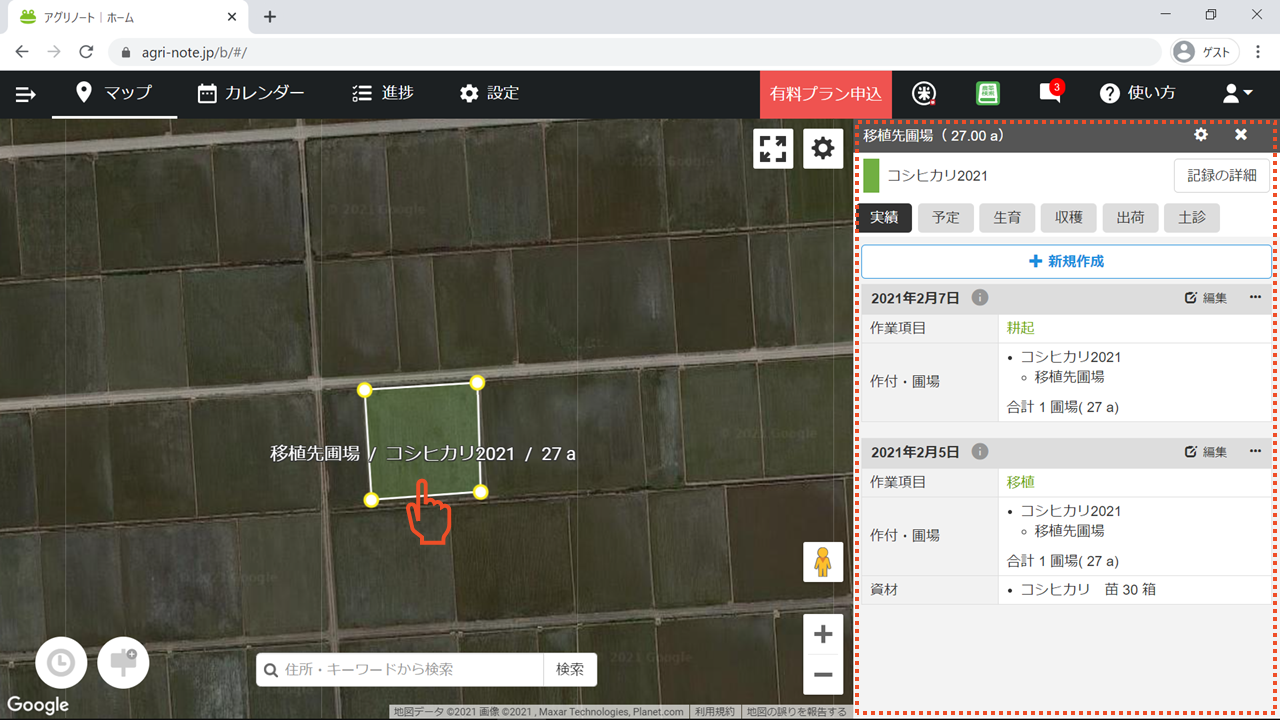Close the 移植先圃場 panel

tap(1241, 135)
